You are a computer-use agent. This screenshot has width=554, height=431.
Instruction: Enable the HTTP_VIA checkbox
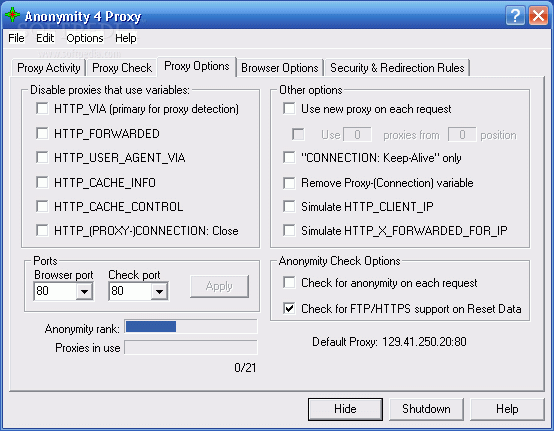42,108
